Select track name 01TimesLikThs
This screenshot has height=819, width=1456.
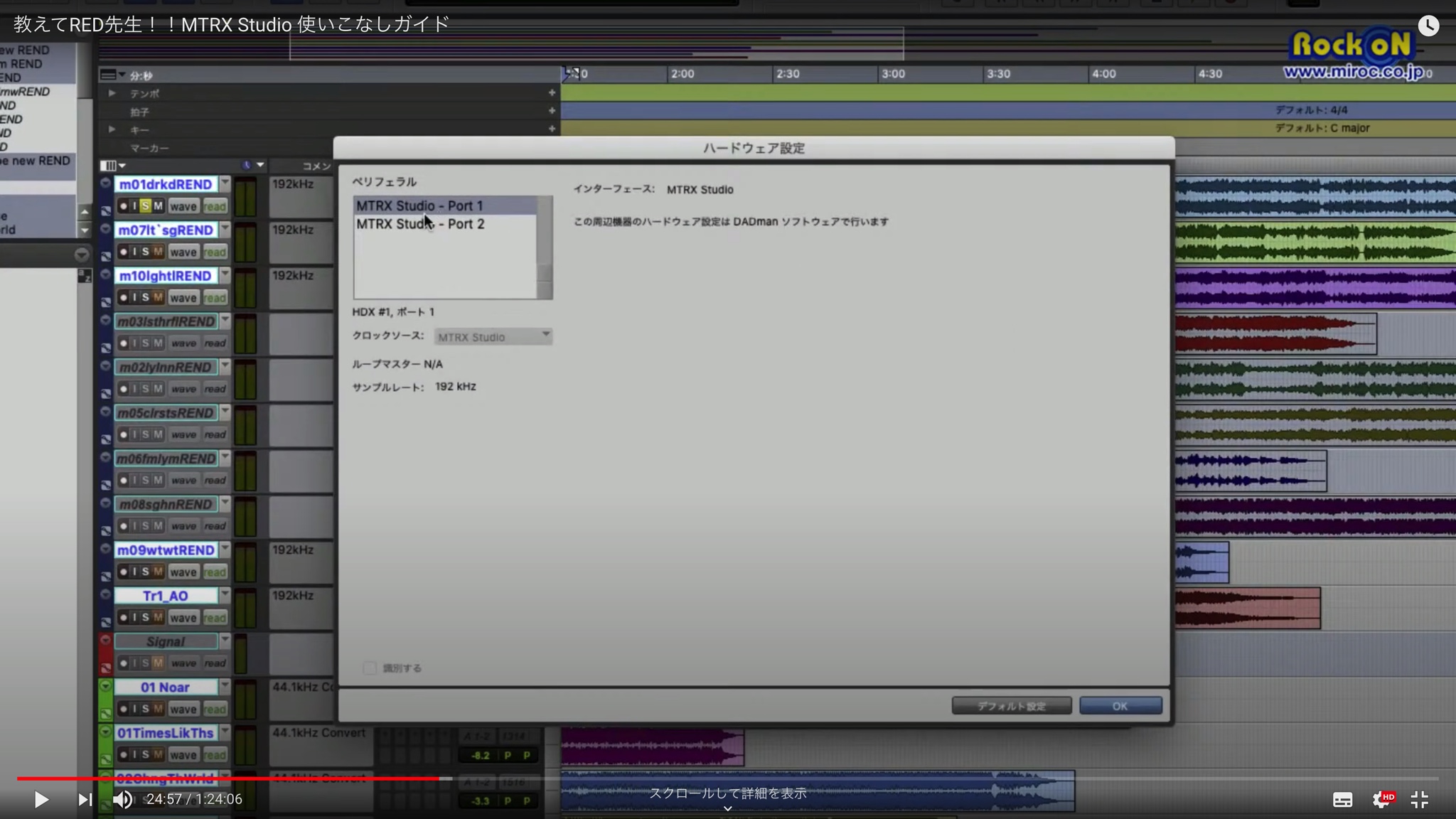pos(166,732)
